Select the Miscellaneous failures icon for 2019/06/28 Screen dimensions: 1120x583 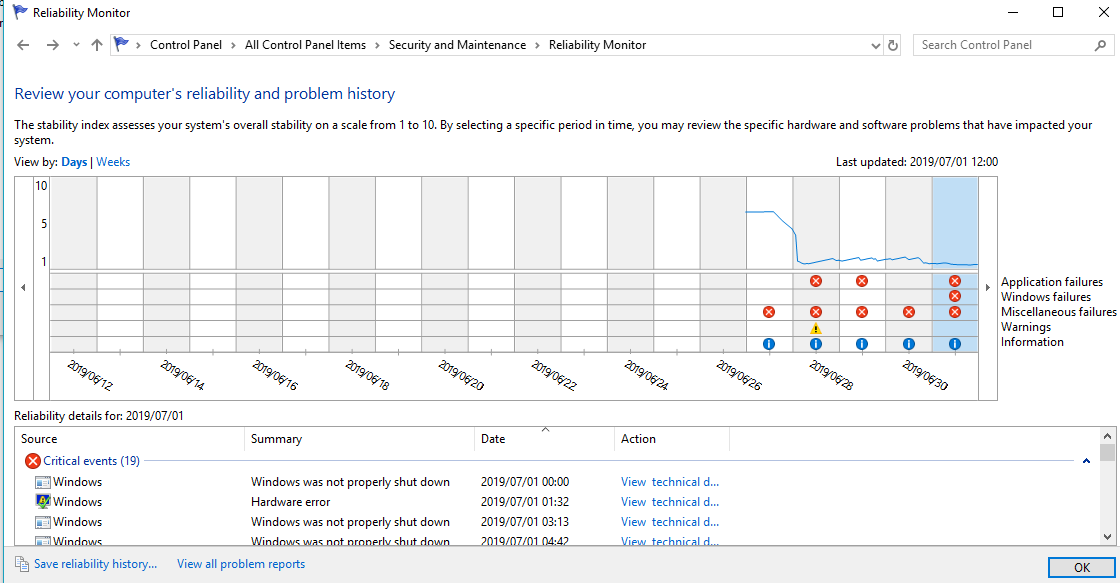click(x=816, y=312)
